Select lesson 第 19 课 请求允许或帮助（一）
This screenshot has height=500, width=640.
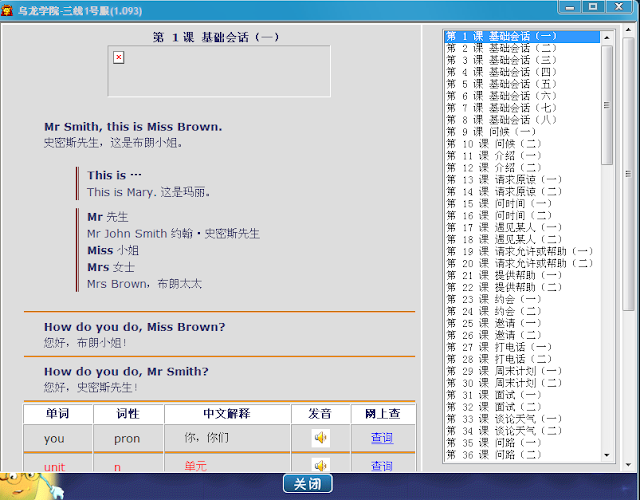[x=522, y=251]
